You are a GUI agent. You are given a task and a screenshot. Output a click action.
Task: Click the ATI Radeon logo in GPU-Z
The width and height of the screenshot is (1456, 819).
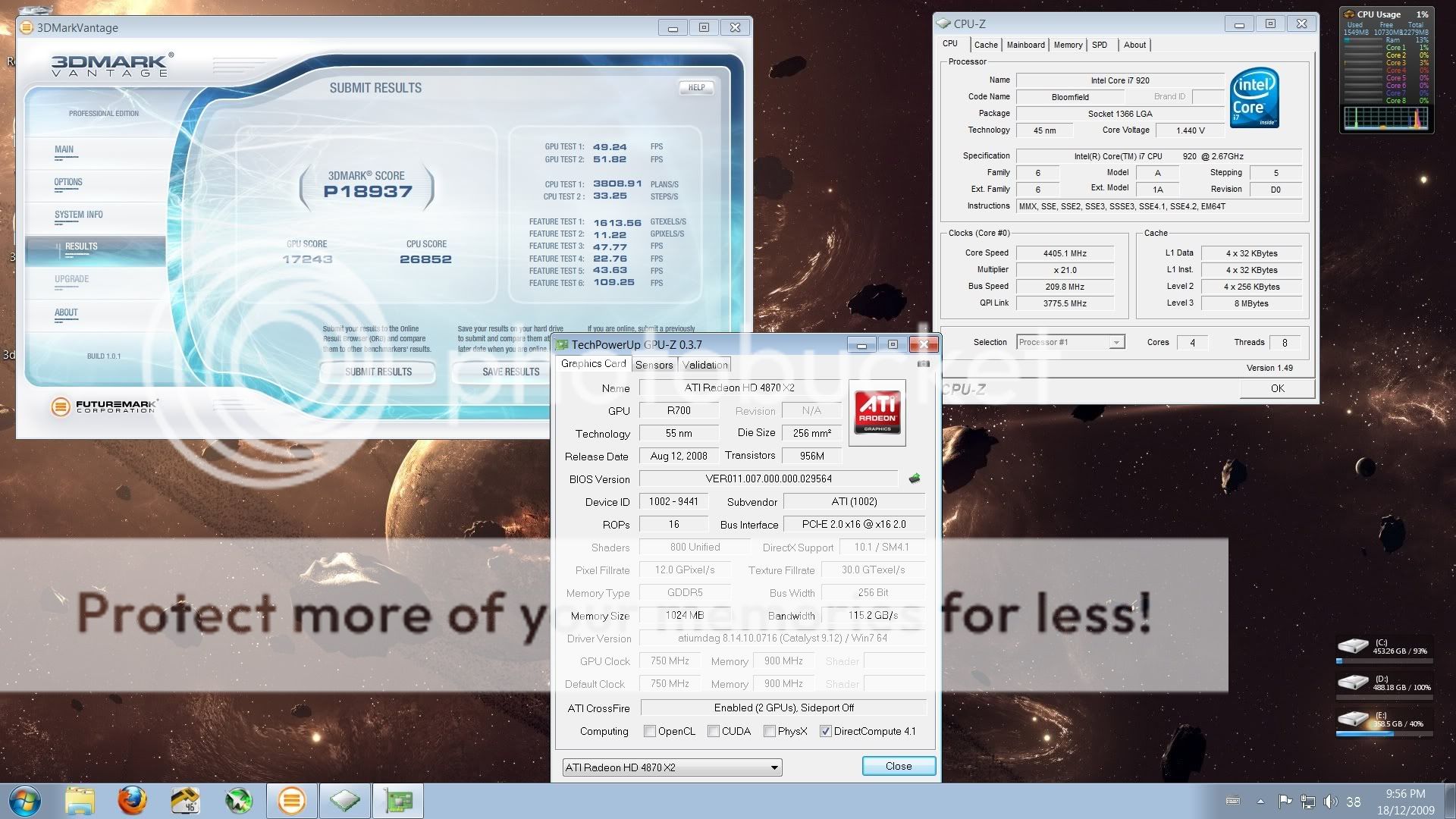877,413
